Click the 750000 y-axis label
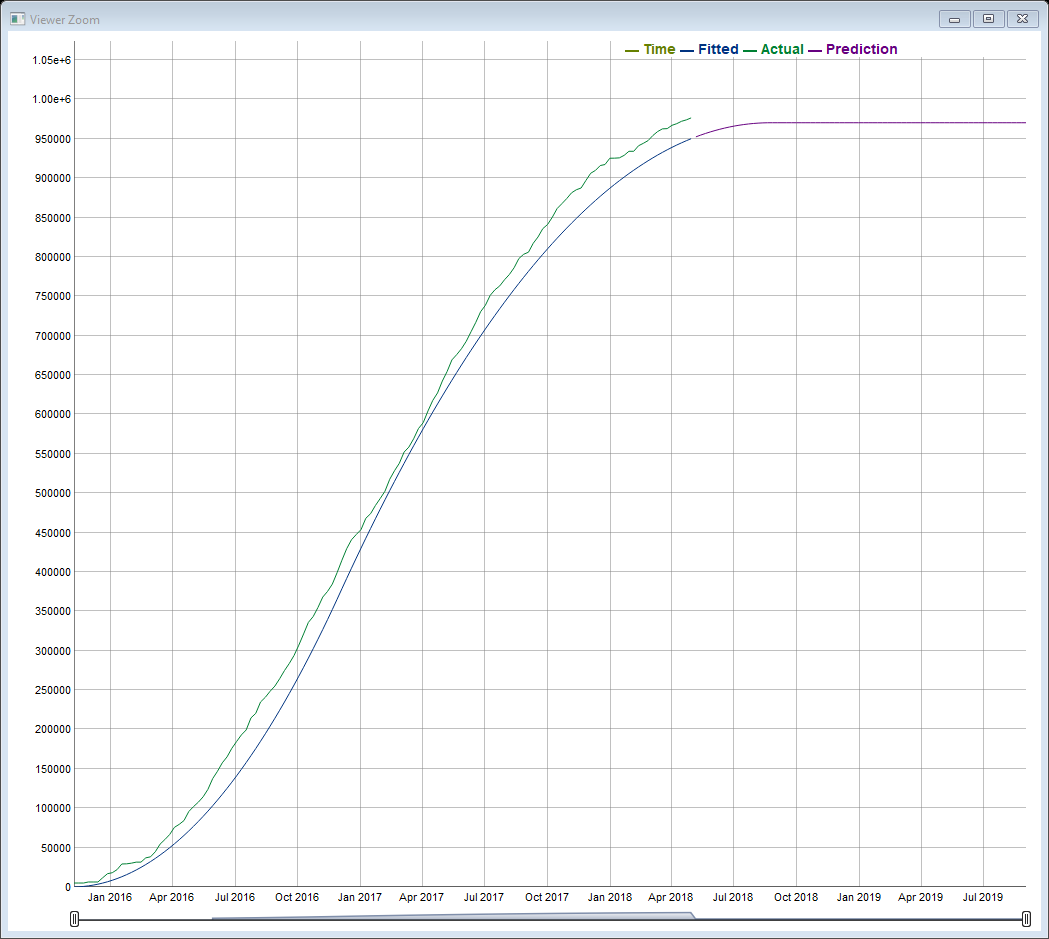This screenshot has height=939, width=1049. (x=53, y=296)
